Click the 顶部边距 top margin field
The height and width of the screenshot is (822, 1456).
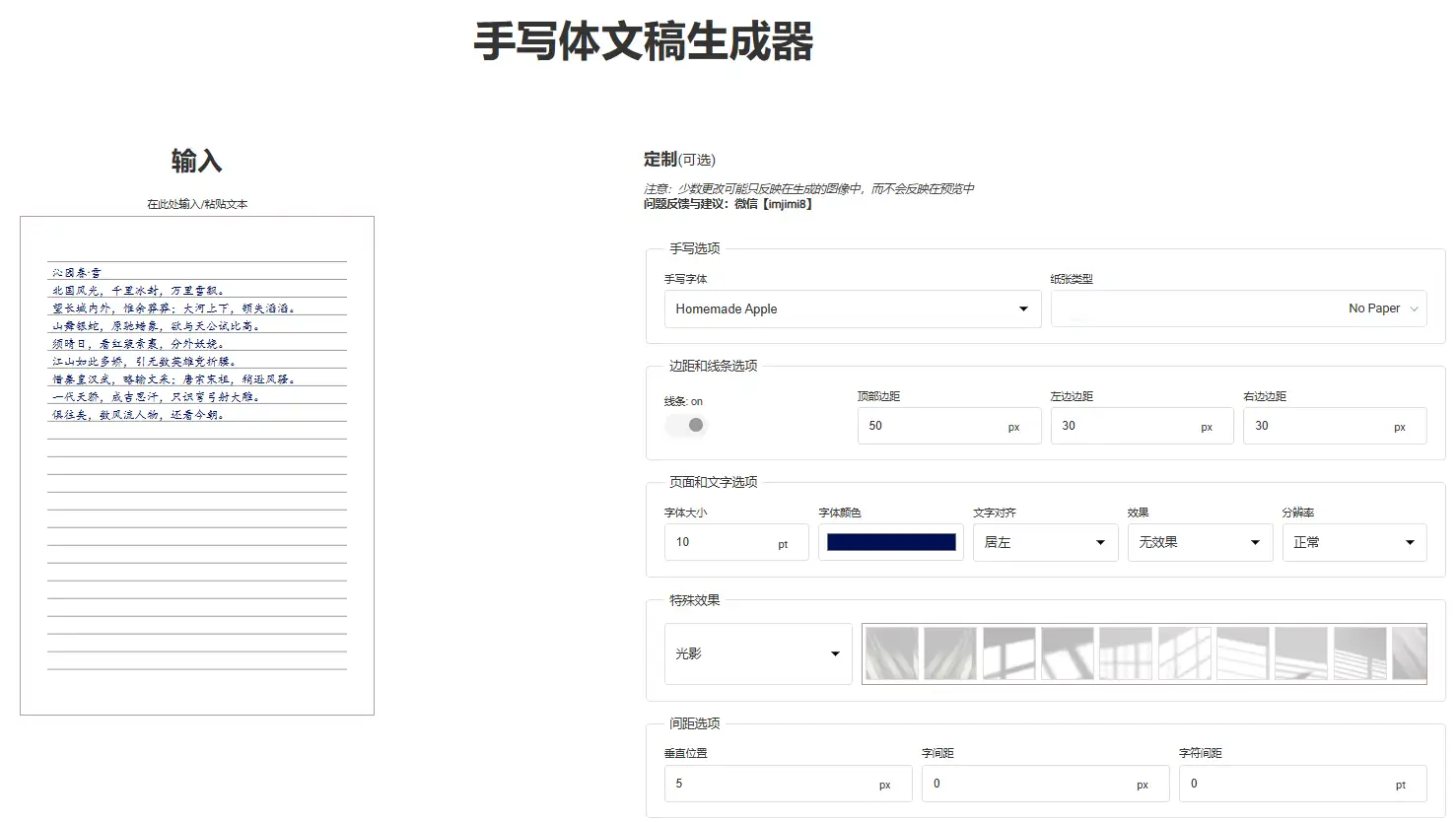point(932,426)
